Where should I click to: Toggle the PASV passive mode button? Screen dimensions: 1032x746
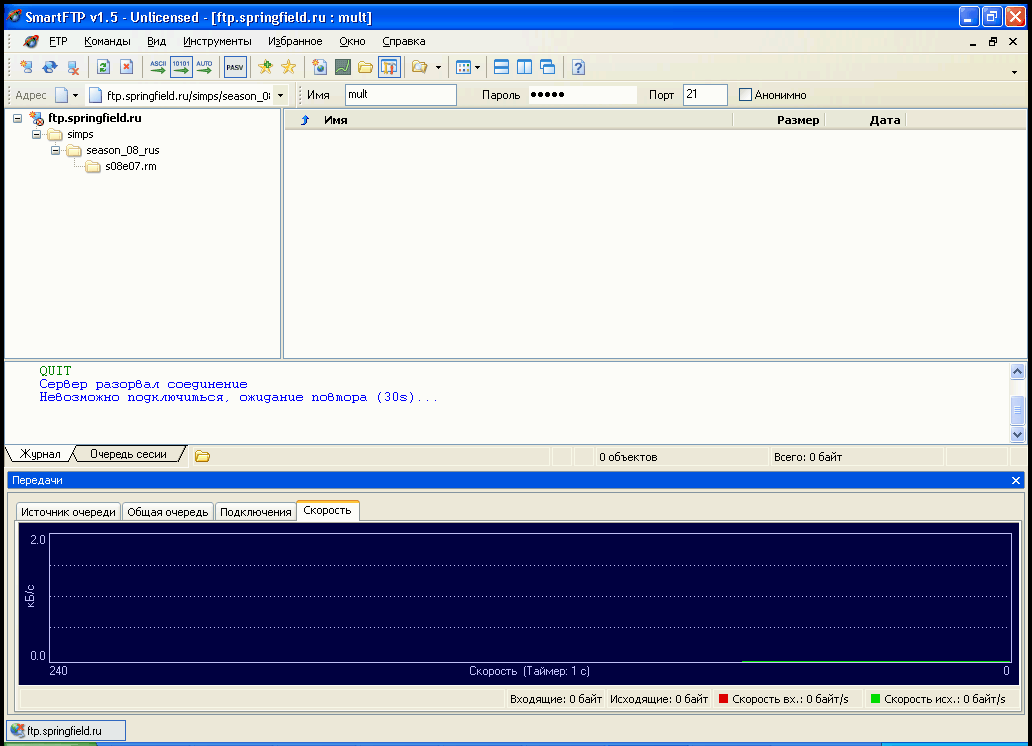(x=235, y=67)
